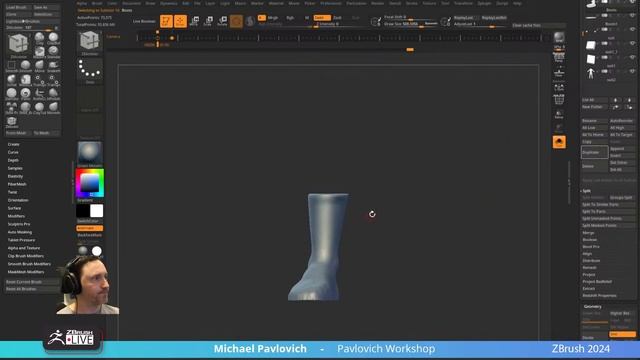This screenshot has width=640, height=360.
Task: Click Reset Current Brush button
Action: [32, 282]
